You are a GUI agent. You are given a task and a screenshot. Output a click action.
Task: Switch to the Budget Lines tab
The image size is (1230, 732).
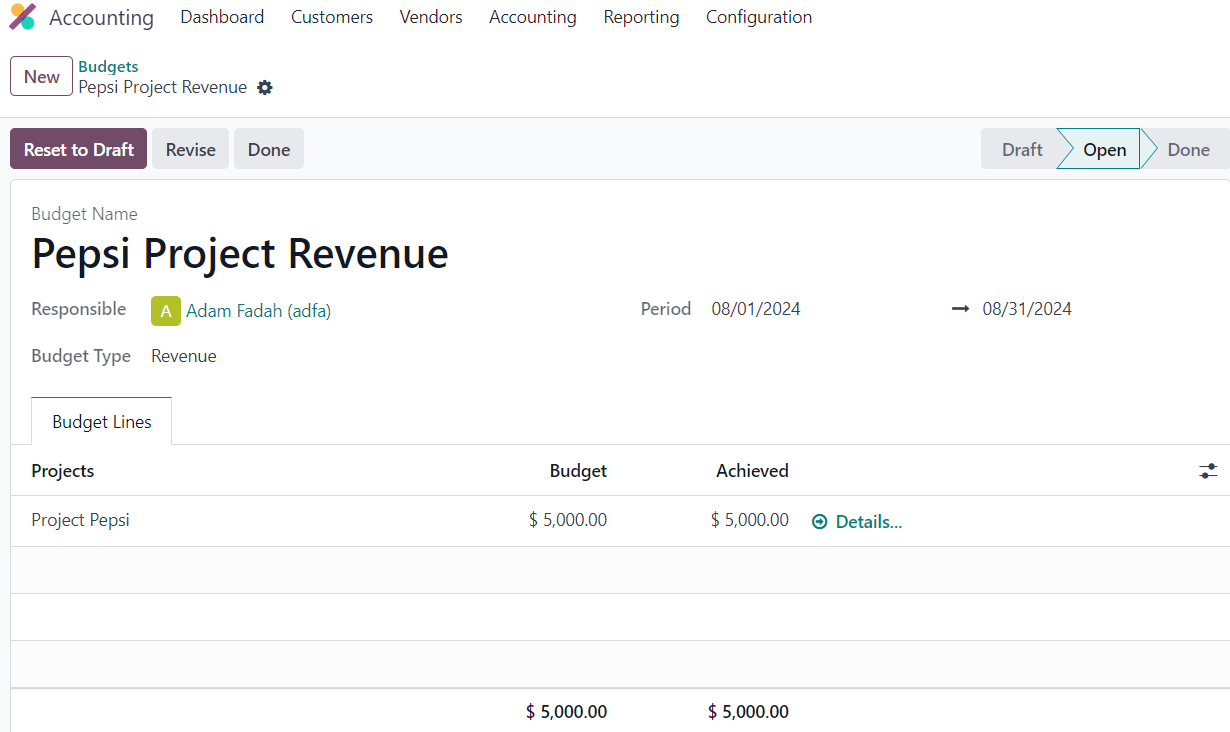102,421
